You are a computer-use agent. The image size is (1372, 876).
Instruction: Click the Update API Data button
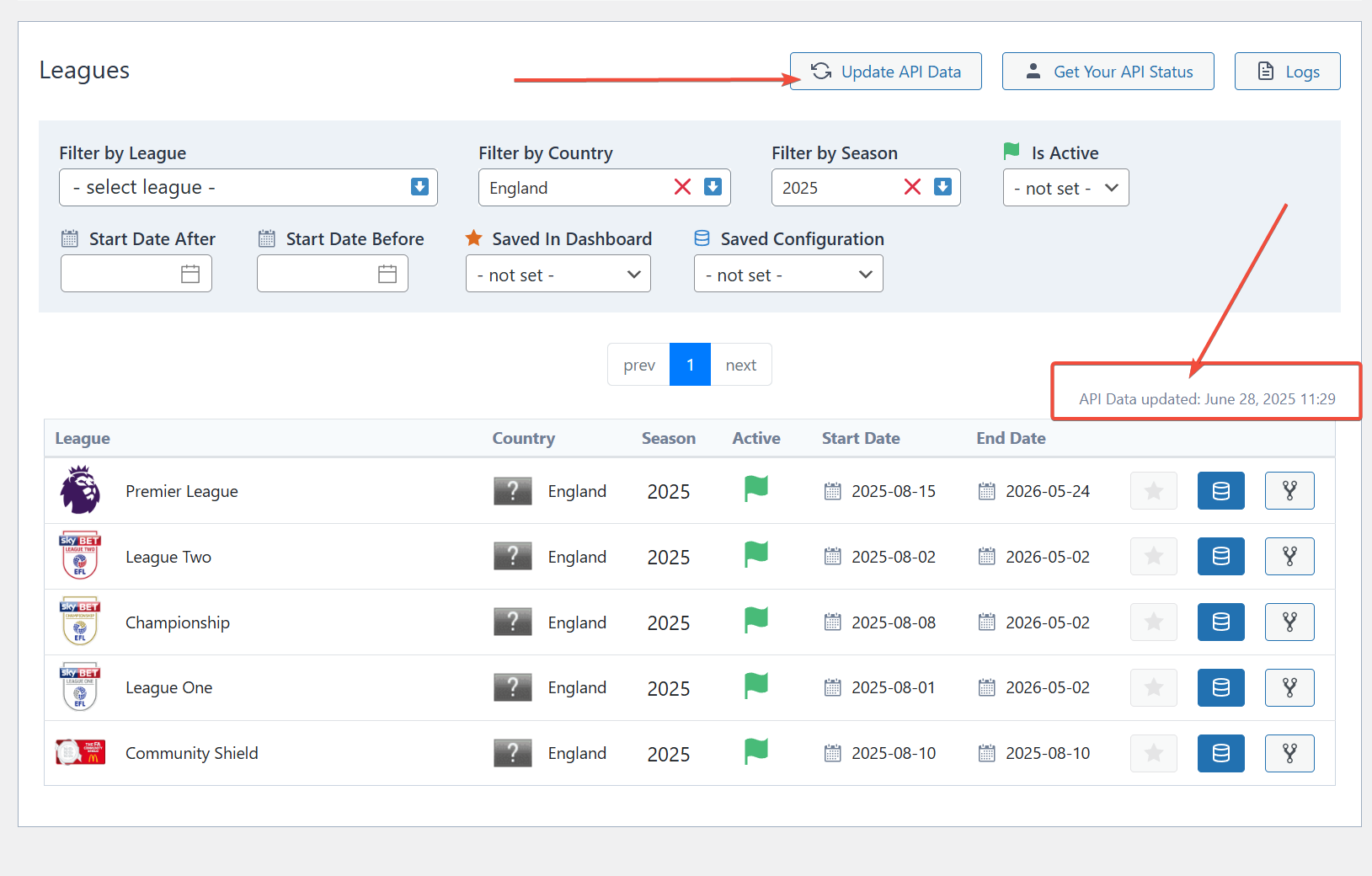pyautogui.click(x=885, y=72)
